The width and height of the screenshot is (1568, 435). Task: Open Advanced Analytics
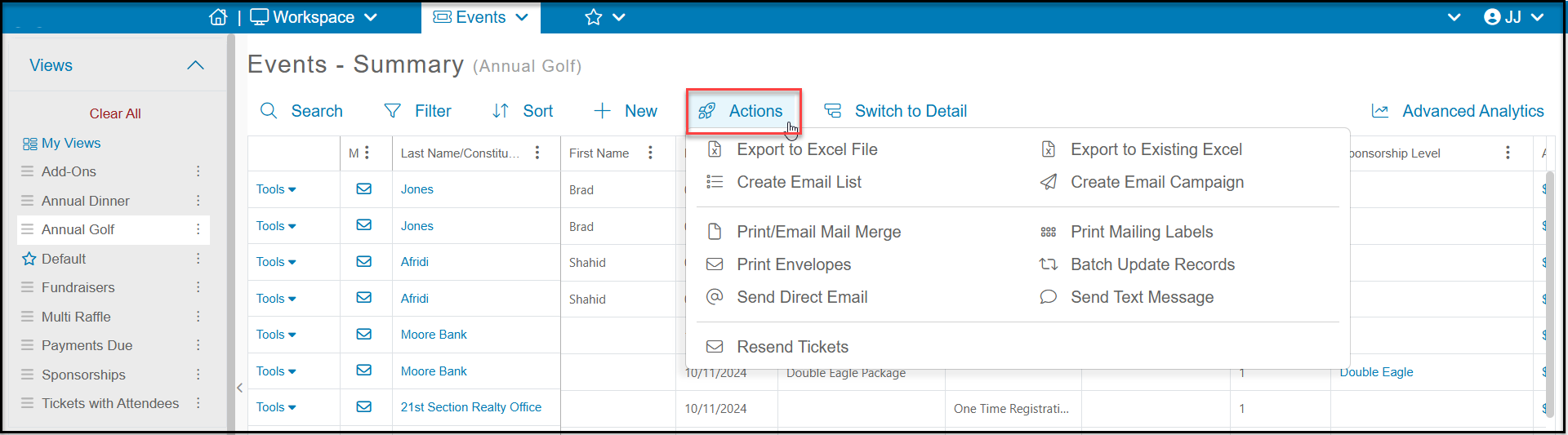pos(1458,111)
